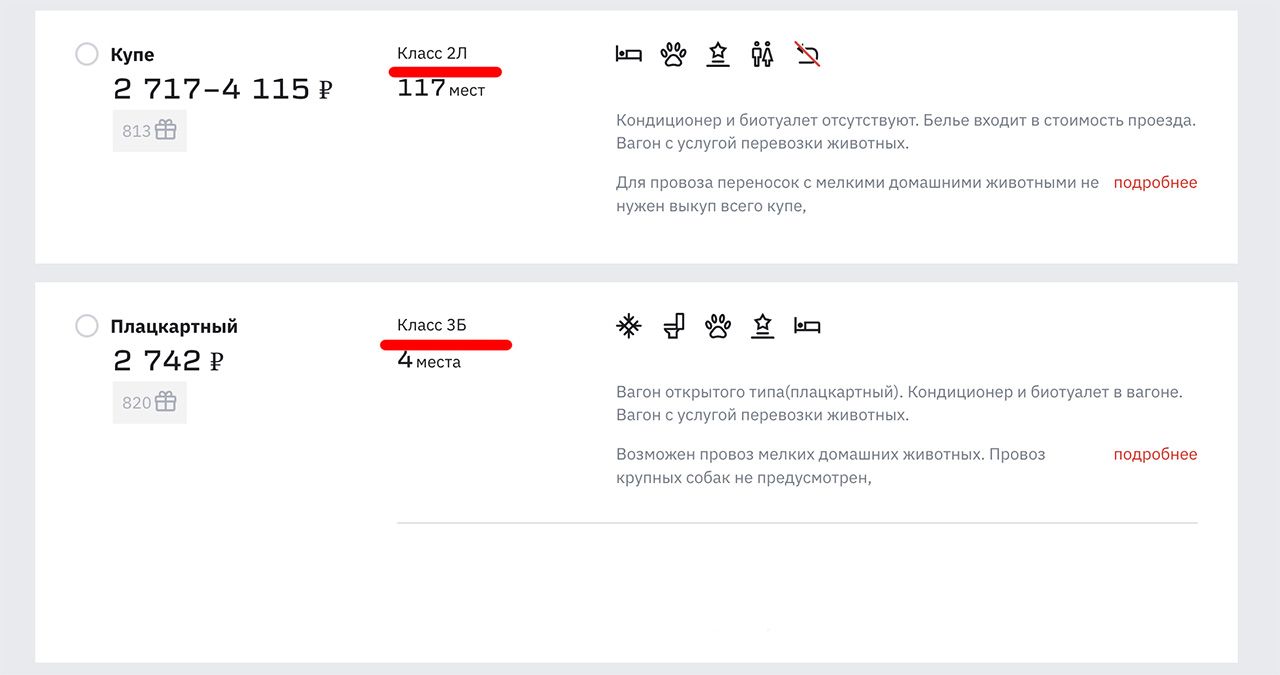This screenshot has width=1280, height=675.
Task: Click the Класс 3Б label
Action: click(431, 325)
